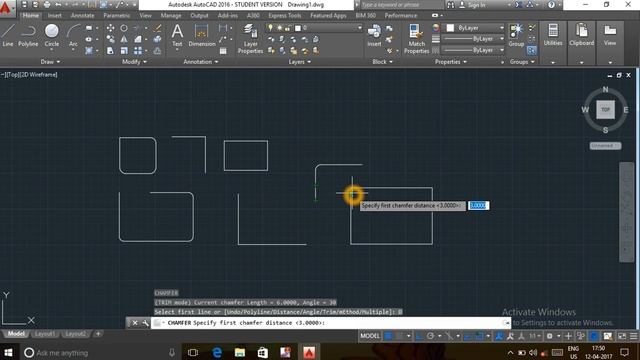
Task: Open the Insert ribbon tab
Action: click(x=55, y=16)
